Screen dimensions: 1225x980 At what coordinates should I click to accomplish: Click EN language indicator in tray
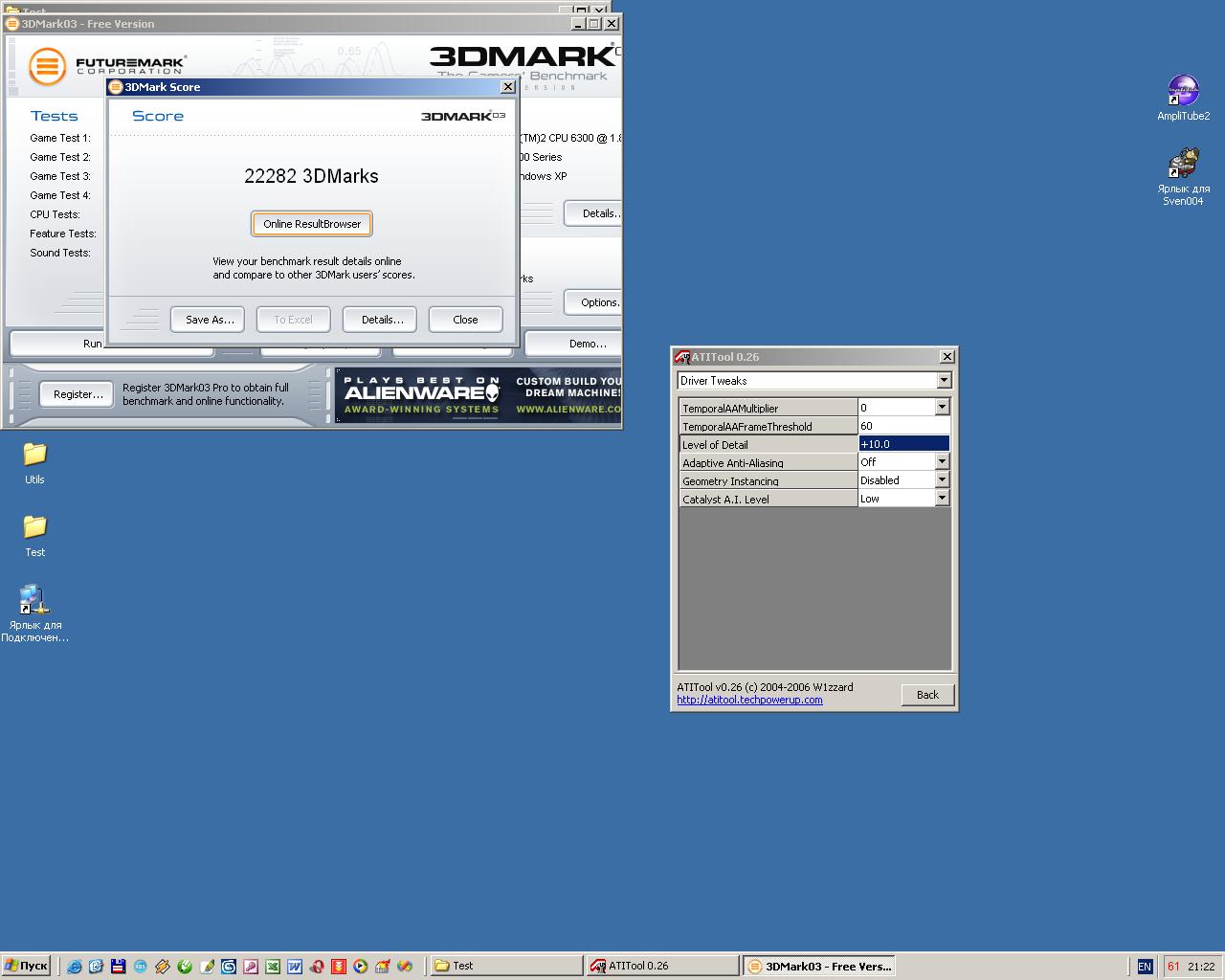[x=1144, y=967]
